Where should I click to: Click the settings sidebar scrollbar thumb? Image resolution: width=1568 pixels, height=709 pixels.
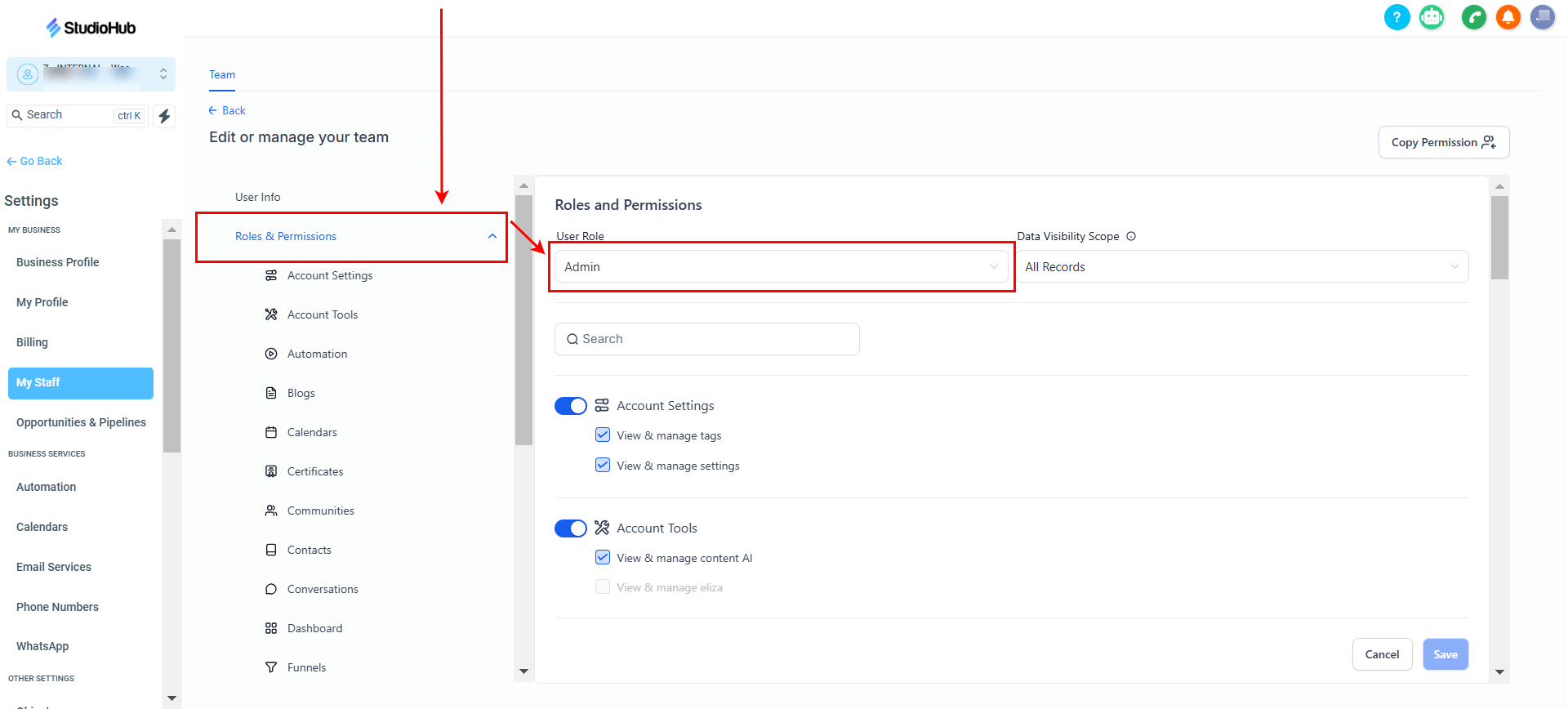pos(171,345)
